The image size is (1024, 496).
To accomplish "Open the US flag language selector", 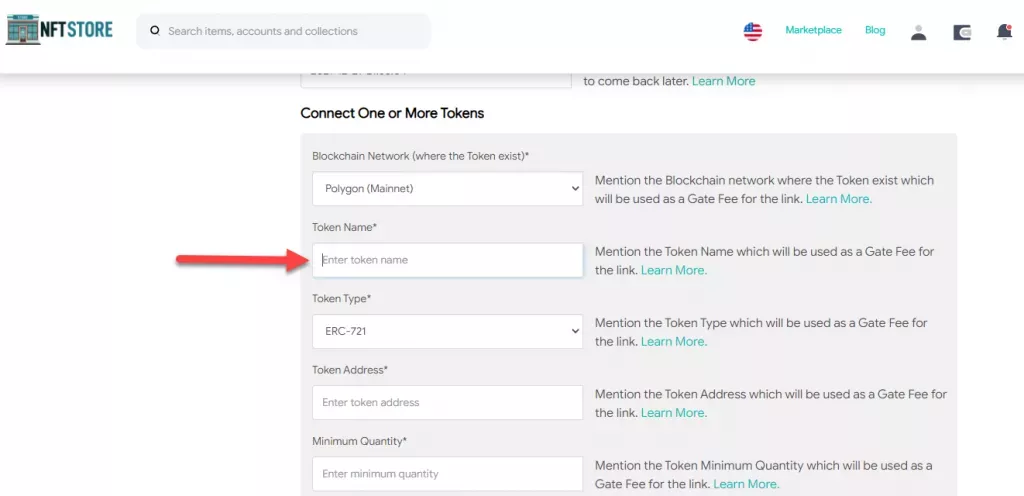I will tap(753, 31).
